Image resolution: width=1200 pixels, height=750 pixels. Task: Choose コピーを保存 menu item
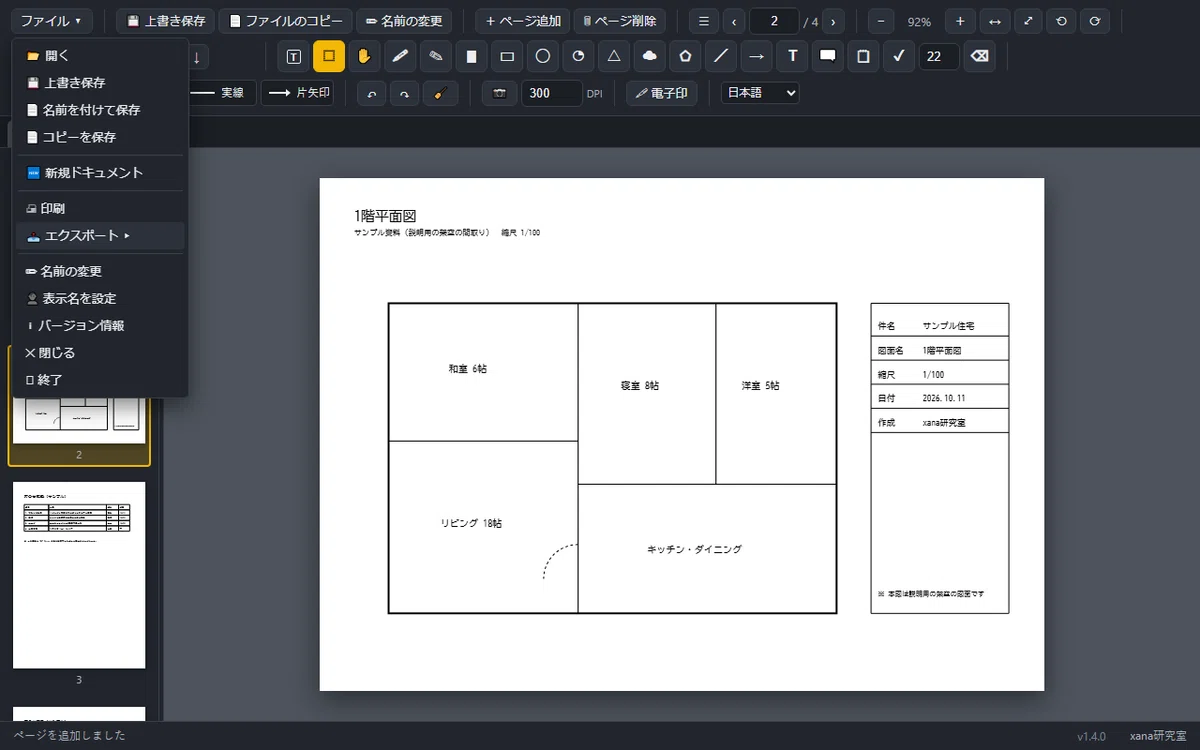point(100,137)
